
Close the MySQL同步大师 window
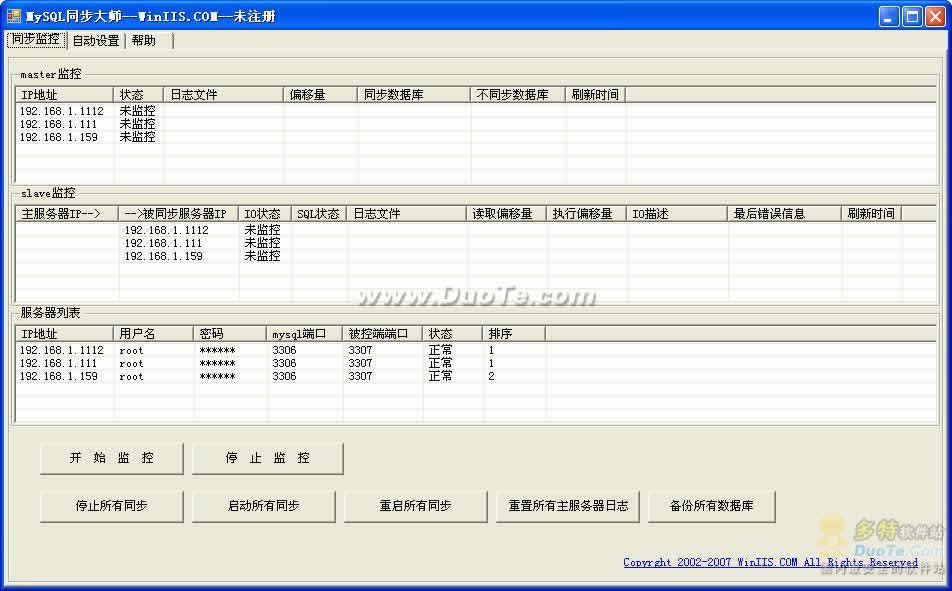click(935, 16)
